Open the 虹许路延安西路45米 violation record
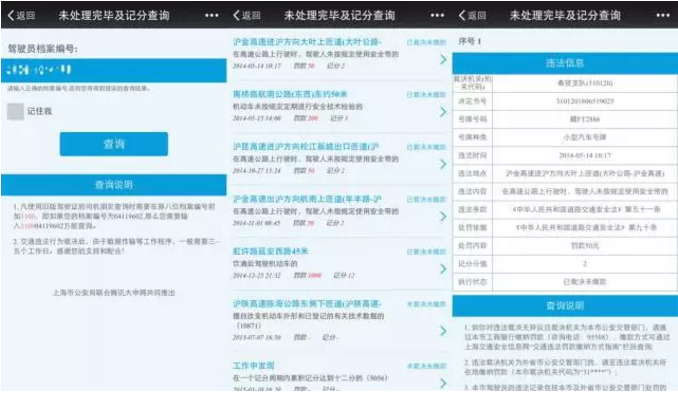Viewport: 678px width, 393px height. coord(338,263)
